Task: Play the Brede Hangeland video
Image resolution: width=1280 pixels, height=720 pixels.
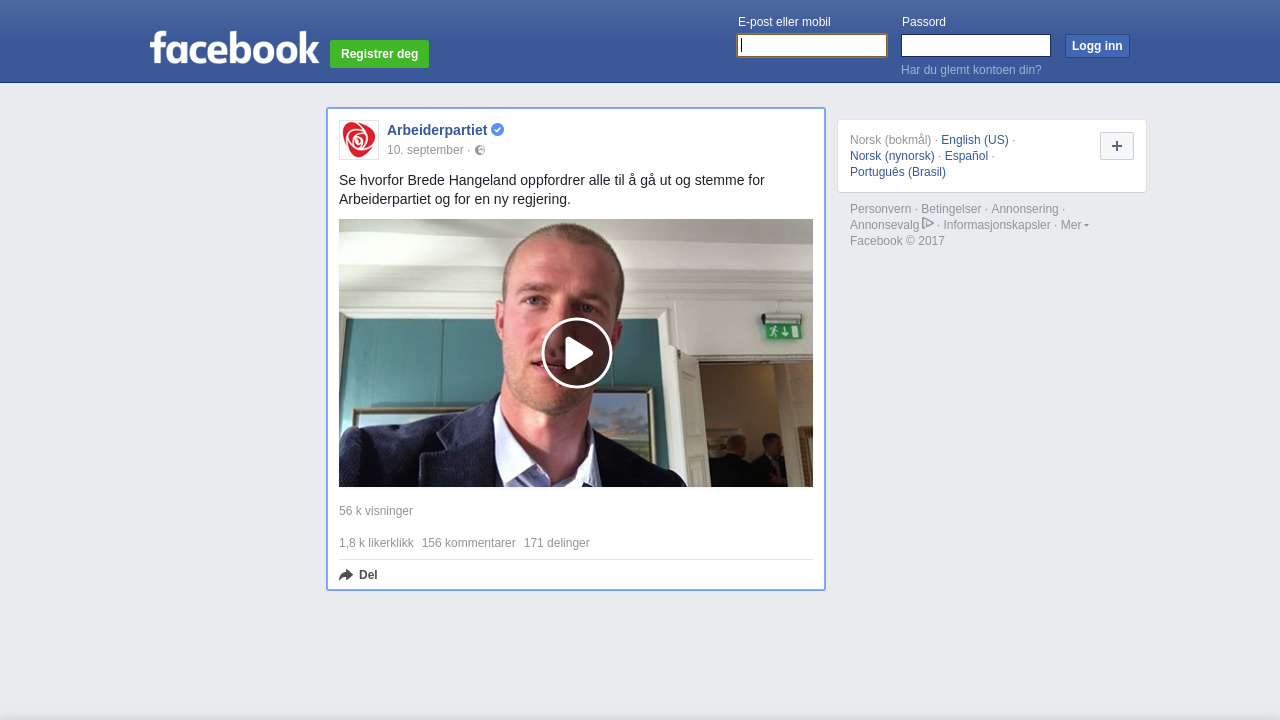Action: pos(577,353)
